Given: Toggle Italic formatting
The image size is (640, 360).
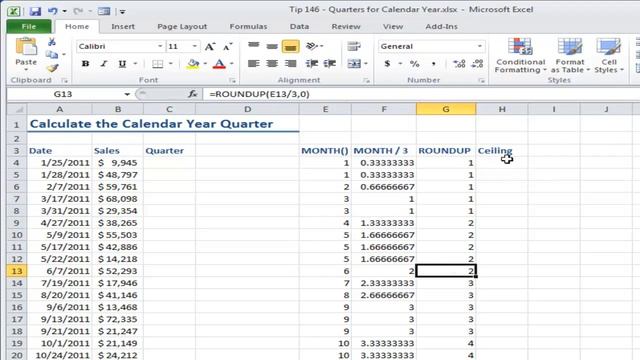Looking at the screenshot, I should (104, 64).
